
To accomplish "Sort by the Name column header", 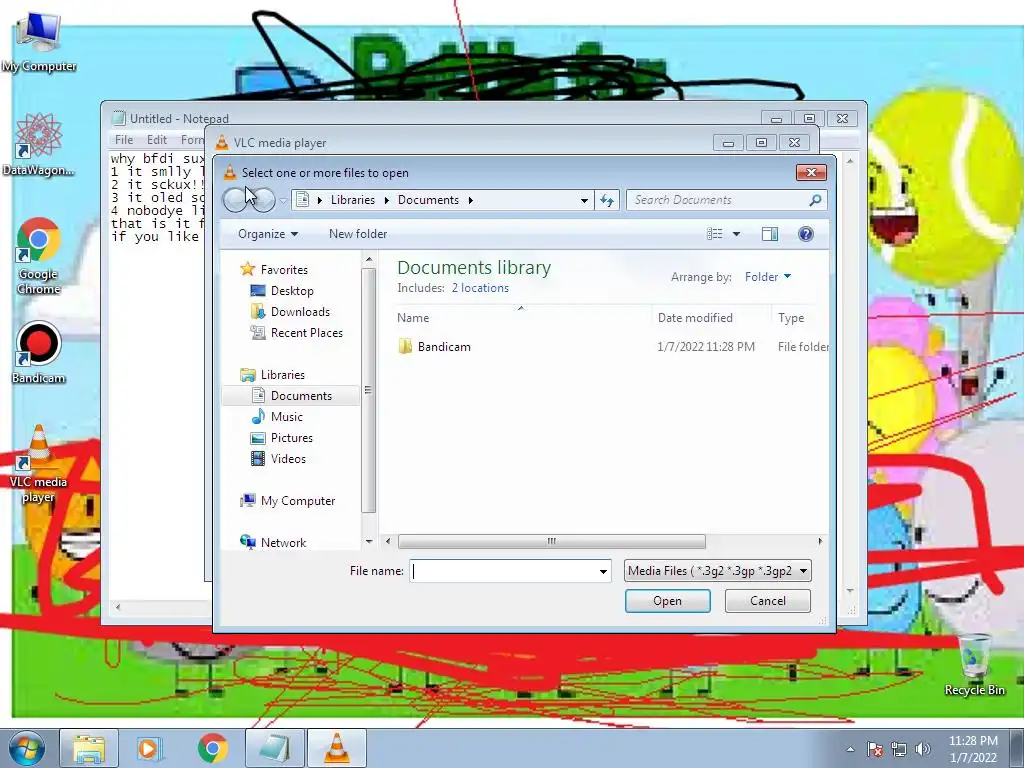I will 523,318.
